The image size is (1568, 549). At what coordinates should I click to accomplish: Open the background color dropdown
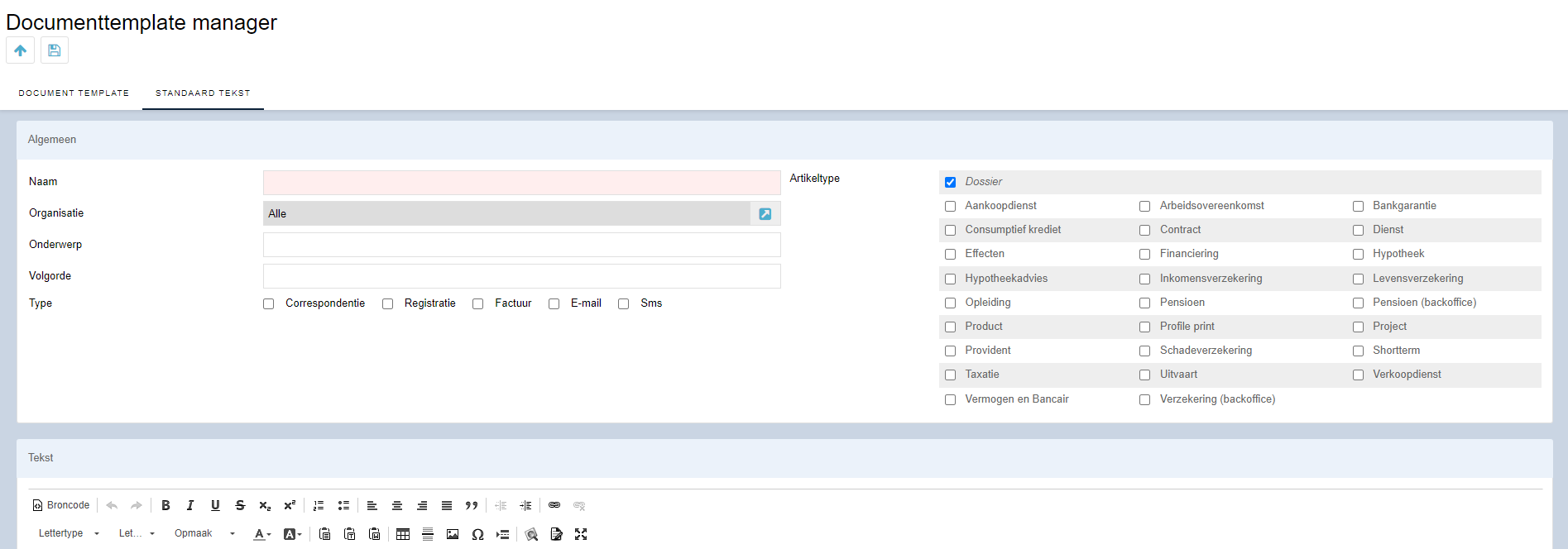(x=292, y=534)
